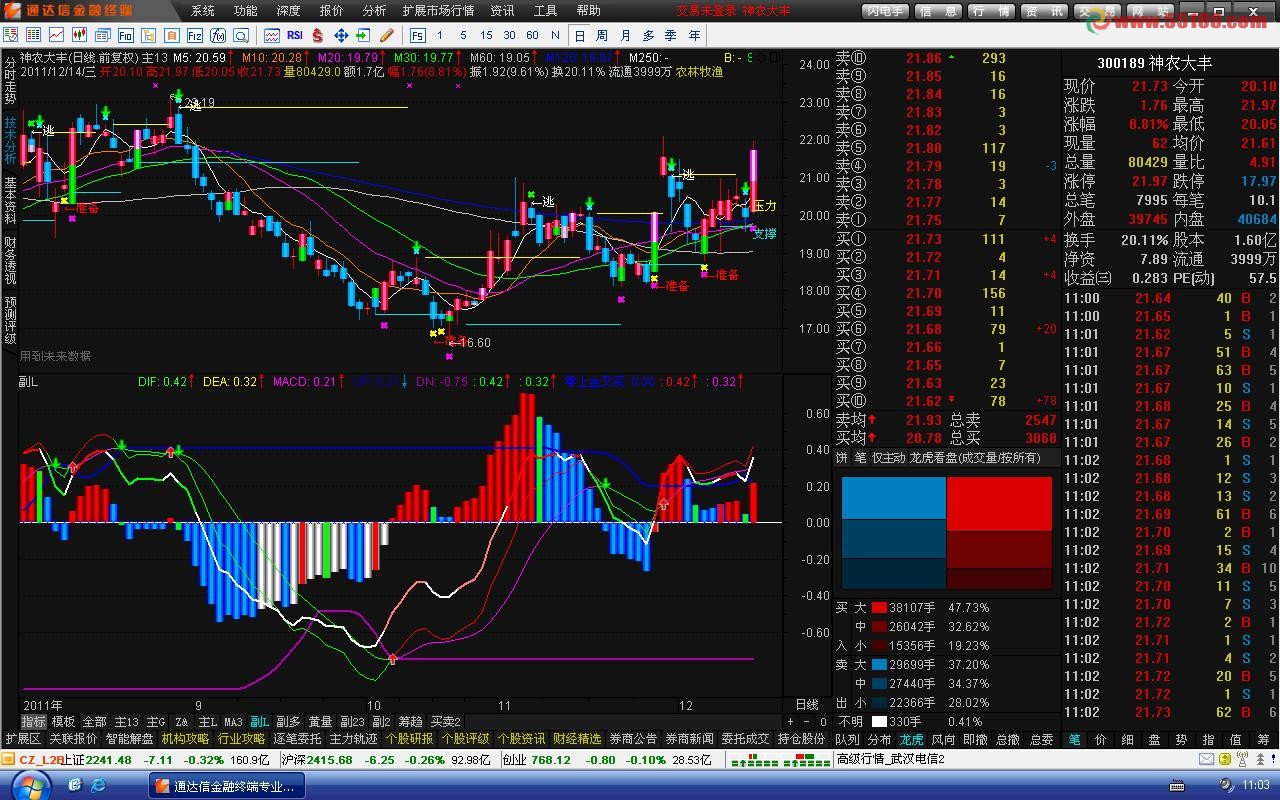This screenshot has width=1280, height=800.
Task: Switch to the 分布 panel tab
Action: pos(880,739)
